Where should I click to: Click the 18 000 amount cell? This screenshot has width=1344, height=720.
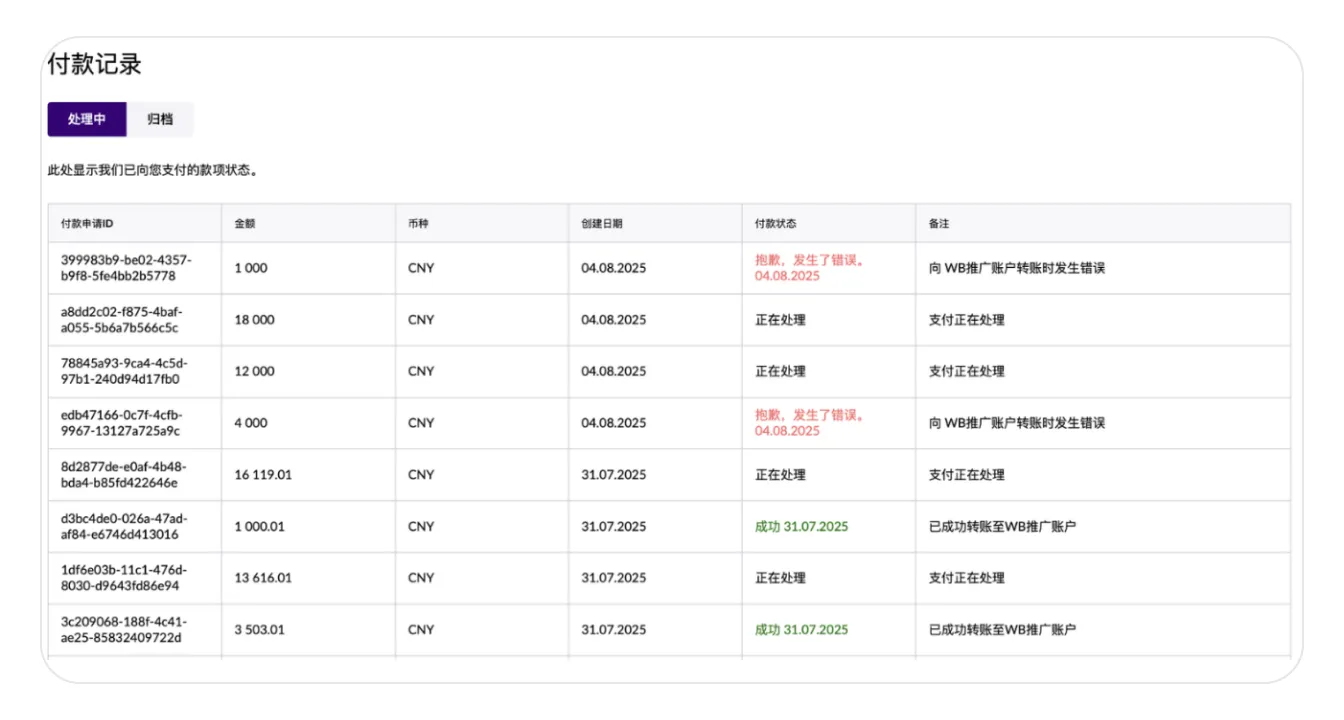click(254, 320)
